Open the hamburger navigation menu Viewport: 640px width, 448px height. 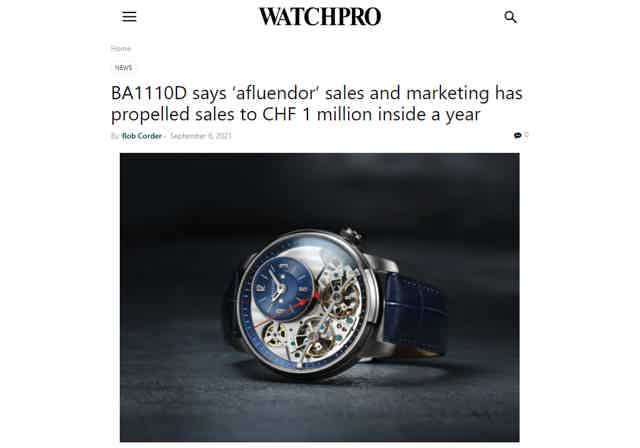pos(129,17)
